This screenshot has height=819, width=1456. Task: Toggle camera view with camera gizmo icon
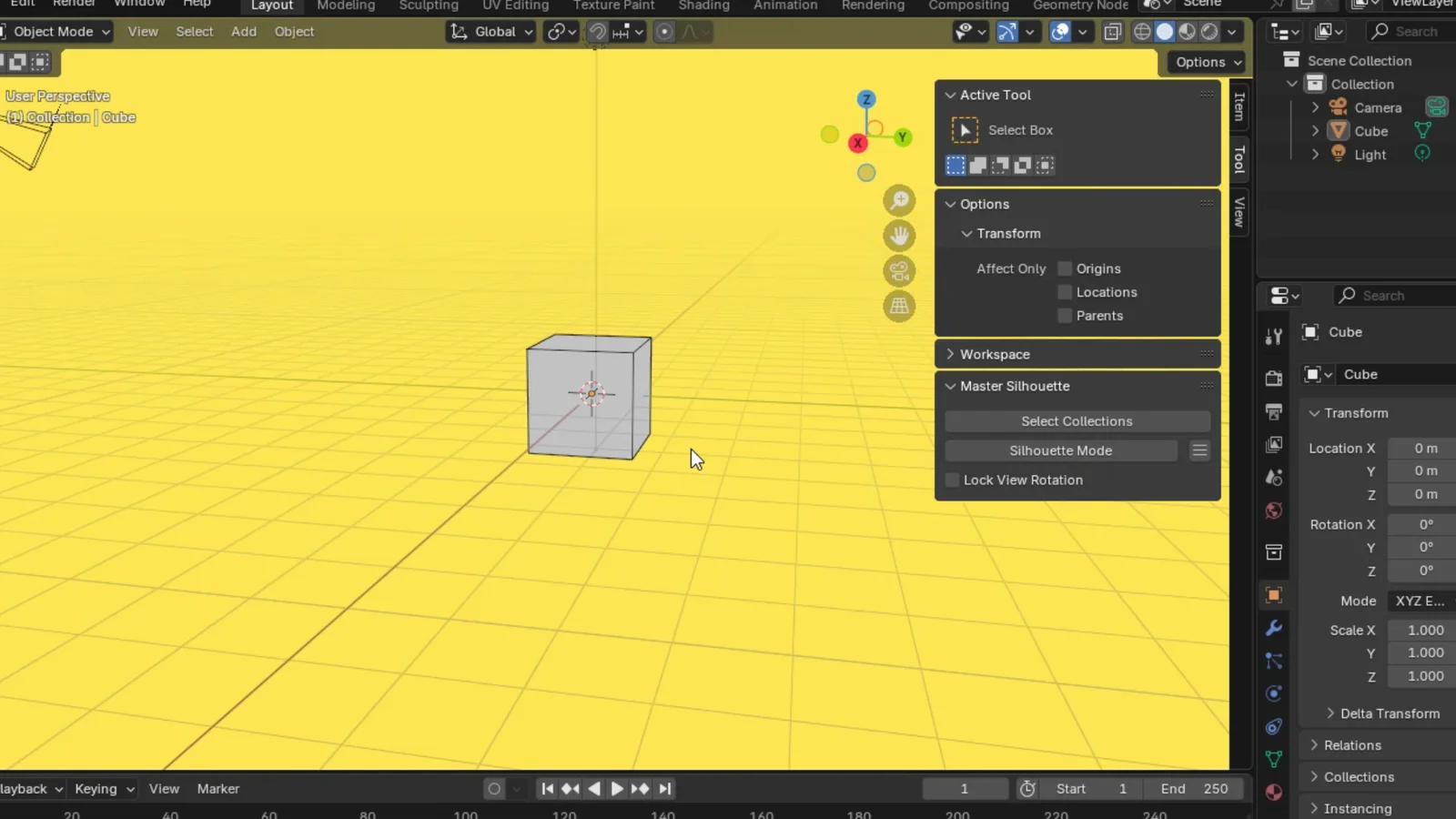pos(899,271)
